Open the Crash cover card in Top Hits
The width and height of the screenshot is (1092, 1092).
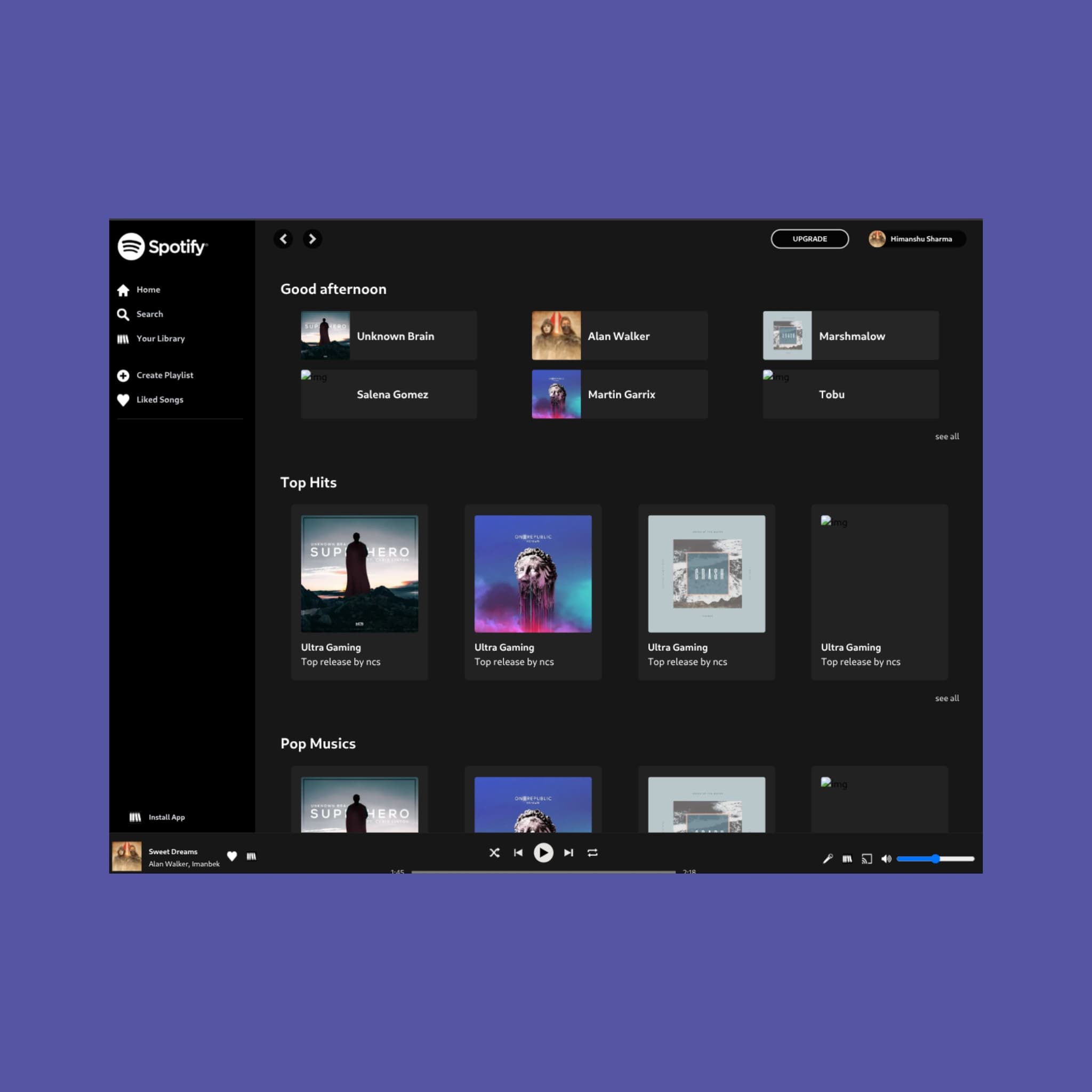(706, 592)
